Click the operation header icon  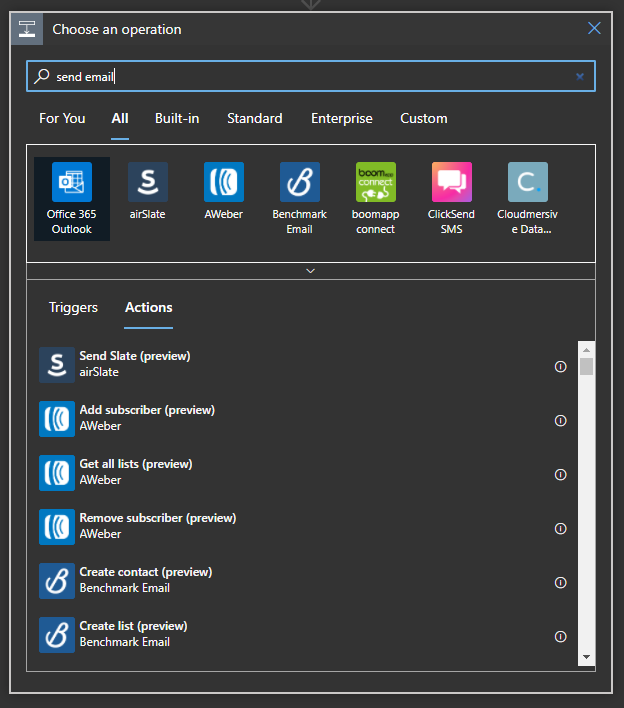(27, 29)
